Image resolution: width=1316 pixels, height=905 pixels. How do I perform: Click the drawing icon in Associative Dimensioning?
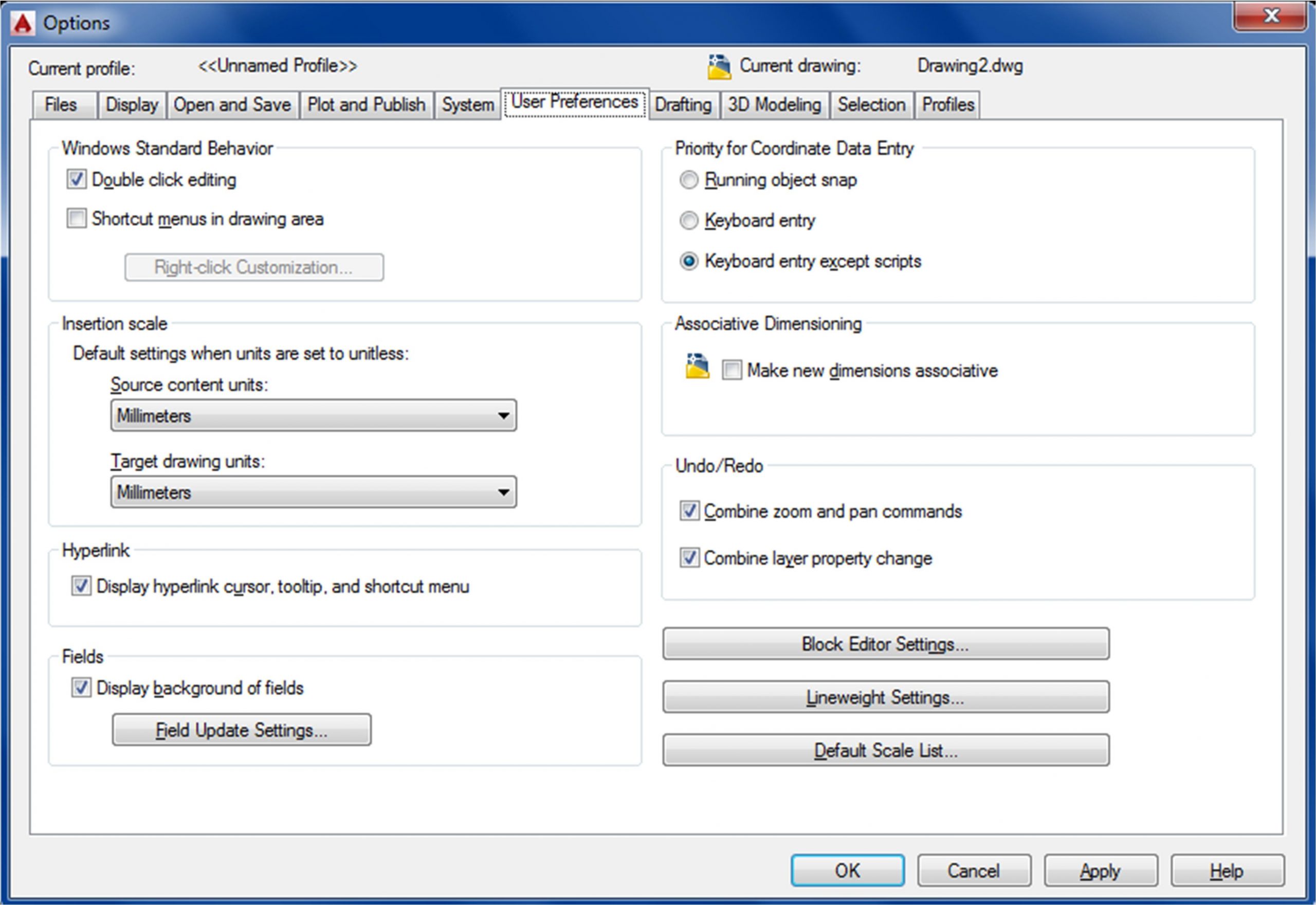(697, 366)
